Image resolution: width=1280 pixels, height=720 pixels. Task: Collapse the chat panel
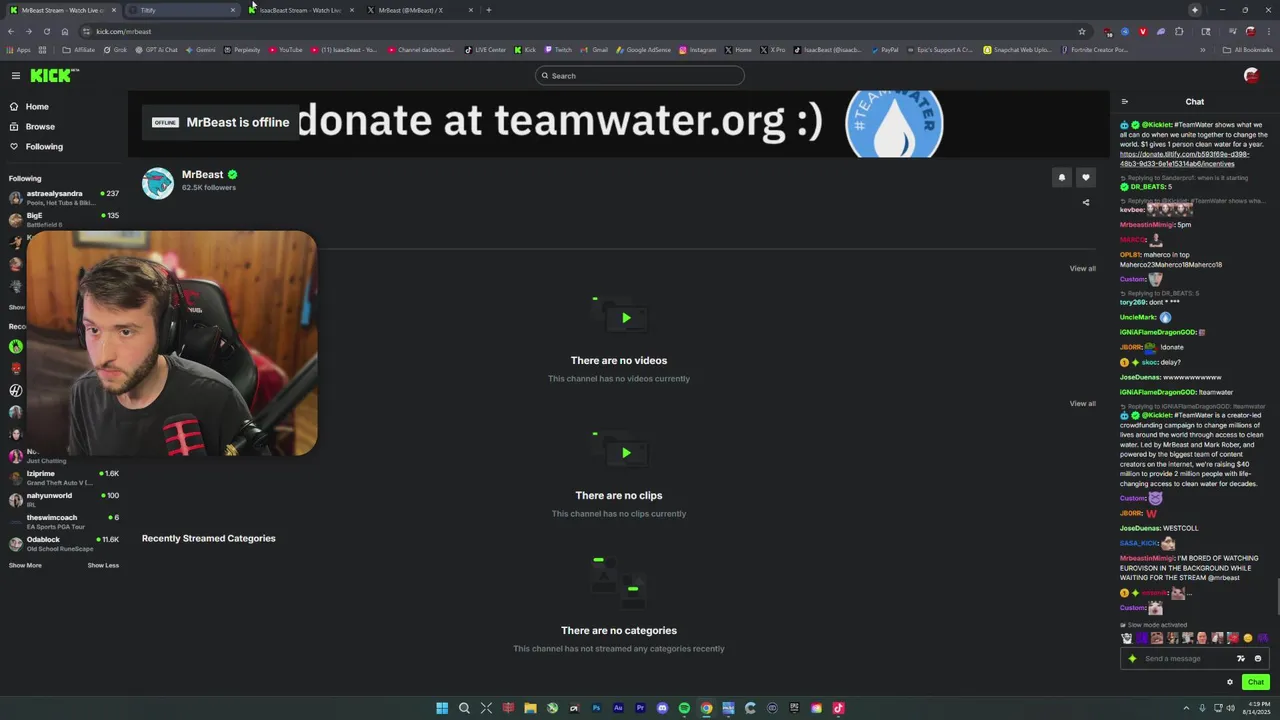1124,102
